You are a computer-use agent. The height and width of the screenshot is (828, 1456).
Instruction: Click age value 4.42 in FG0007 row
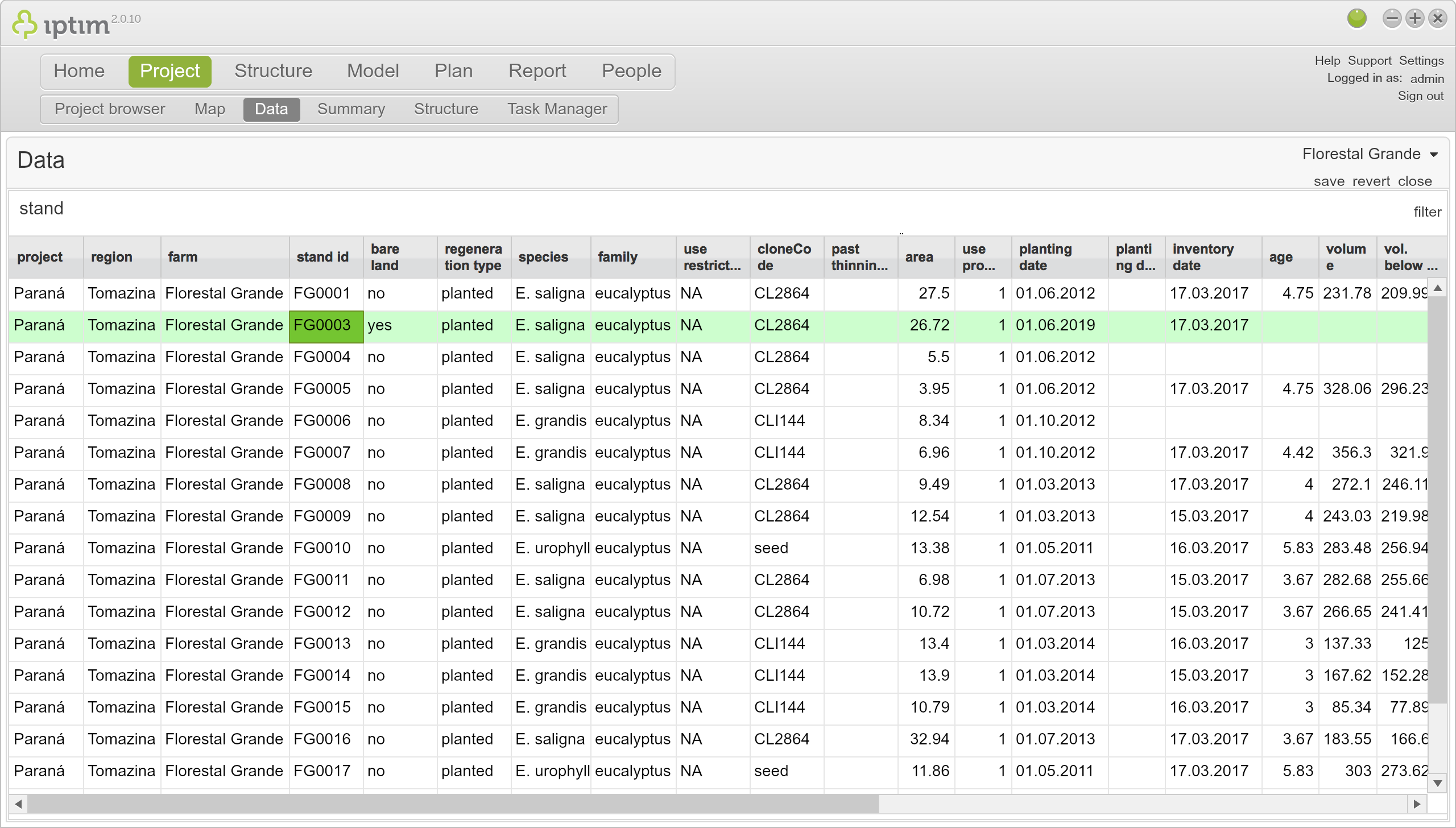click(1290, 453)
